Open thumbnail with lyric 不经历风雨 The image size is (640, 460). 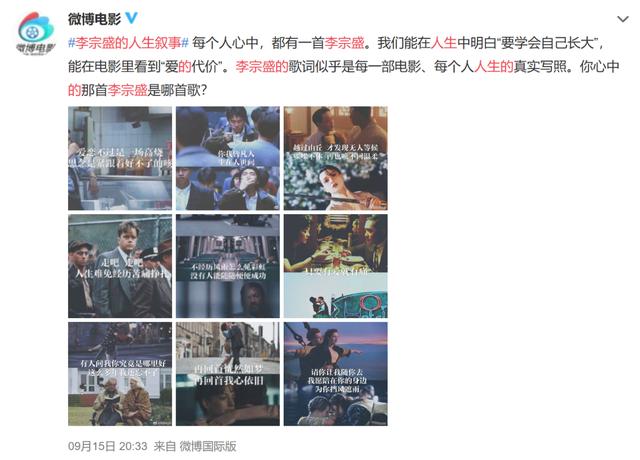pyautogui.click(x=228, y=266)
